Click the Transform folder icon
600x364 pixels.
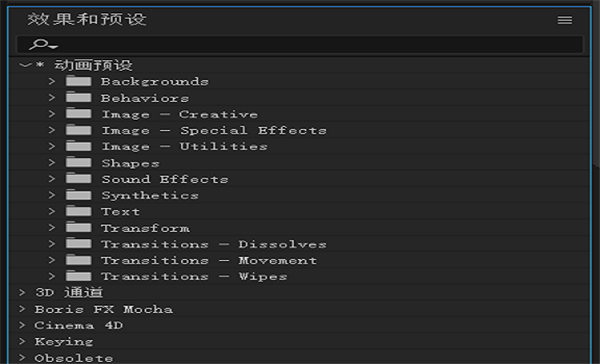(x=78, y=228)
